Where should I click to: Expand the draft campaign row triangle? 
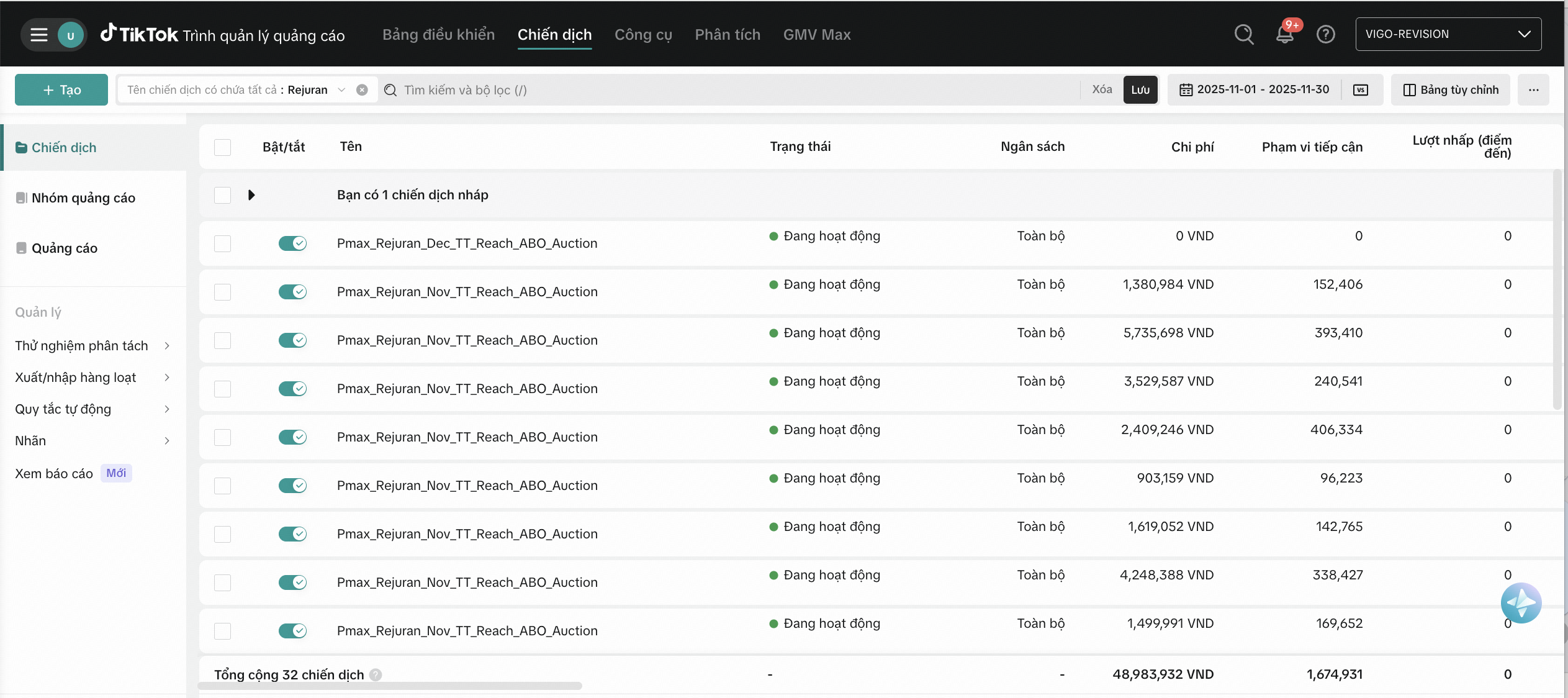pyautogui.click(x=251, y=195)
